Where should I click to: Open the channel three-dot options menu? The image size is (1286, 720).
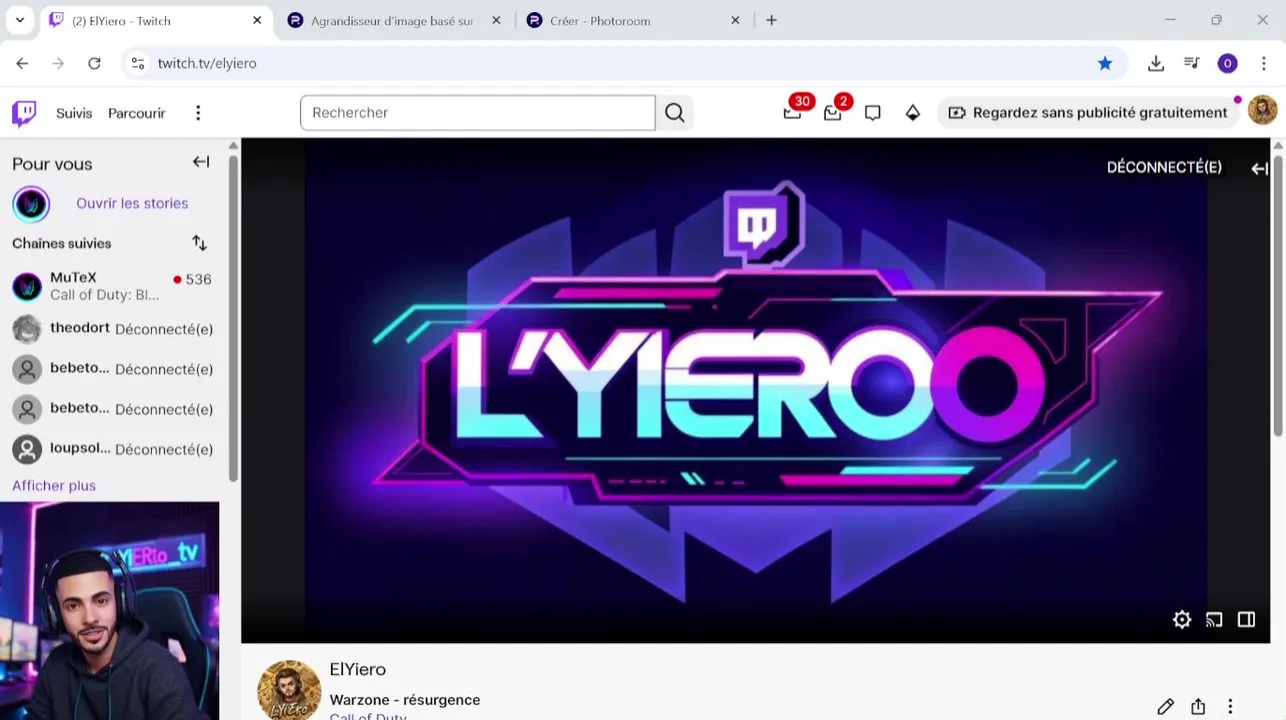click(x=1230, y=707)
